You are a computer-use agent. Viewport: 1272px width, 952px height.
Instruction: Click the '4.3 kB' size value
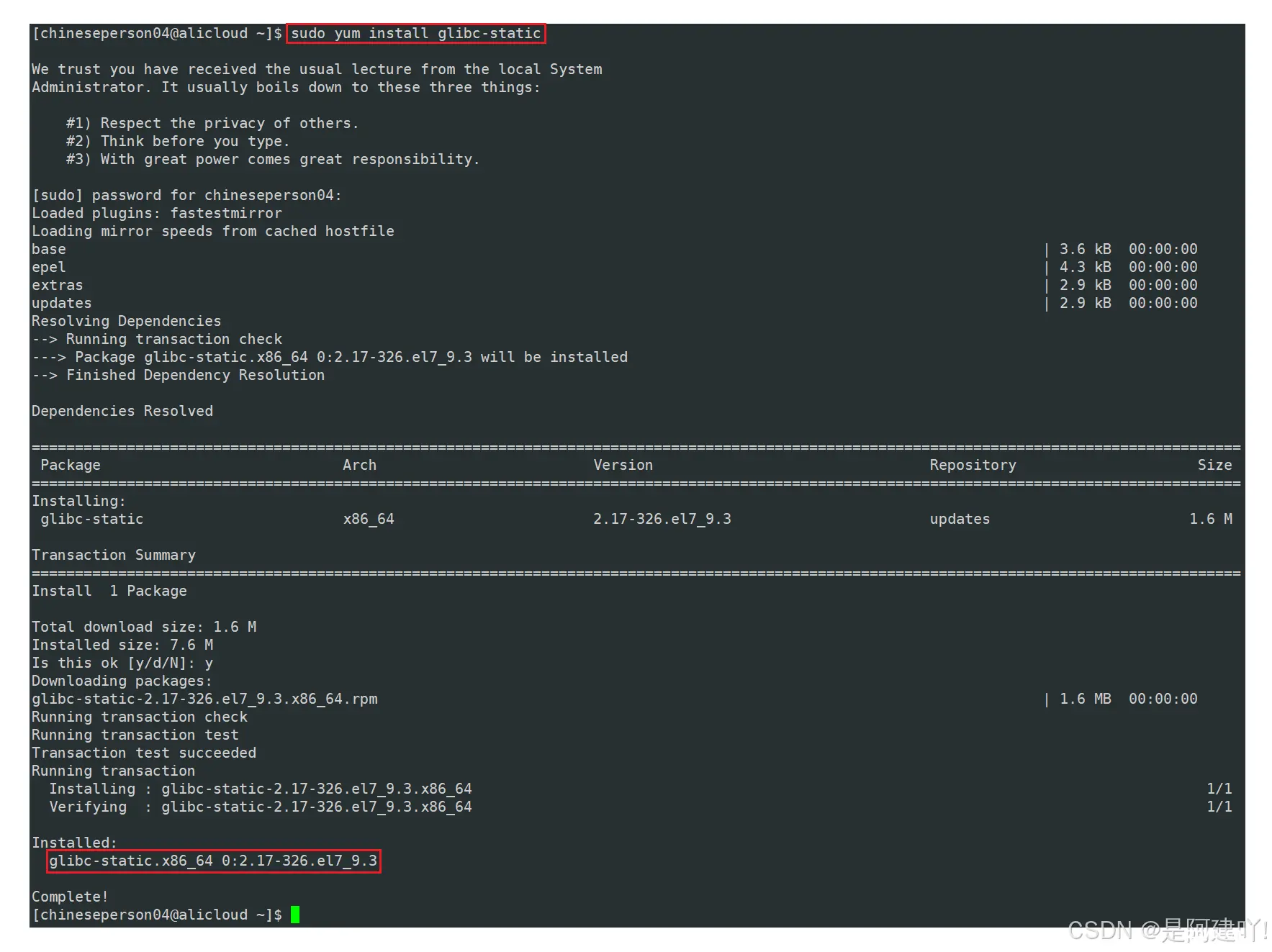point(1086,267)
